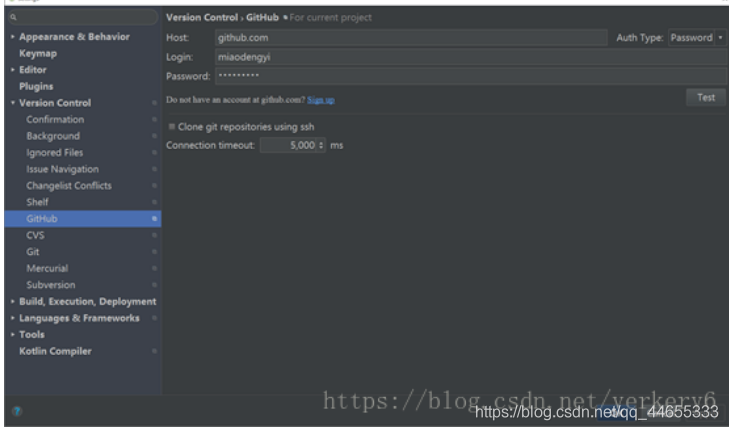
Task: Select Subversion settings
Action: 51,285
